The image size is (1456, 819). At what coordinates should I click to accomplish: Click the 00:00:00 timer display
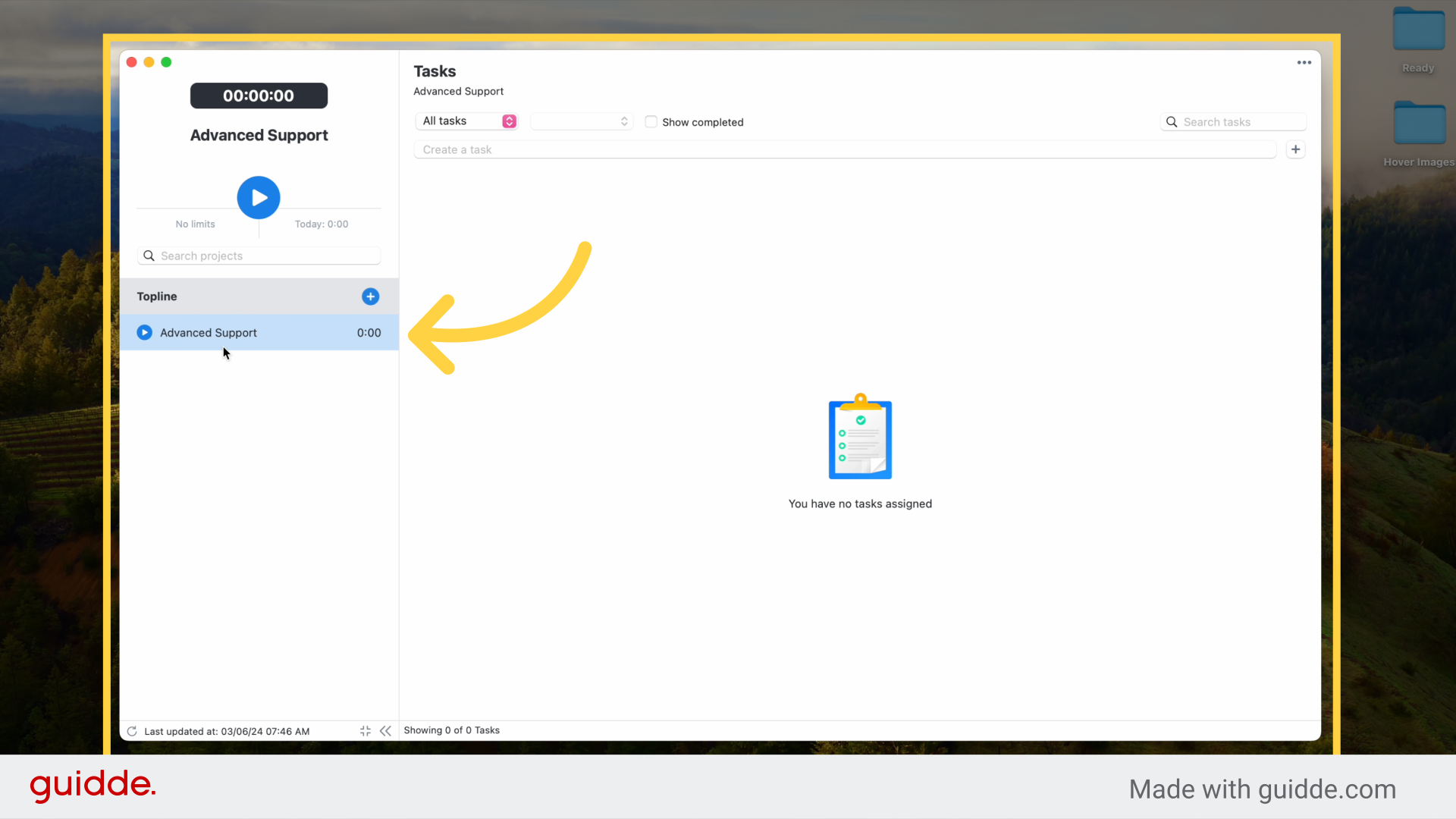tap(259, 96)
